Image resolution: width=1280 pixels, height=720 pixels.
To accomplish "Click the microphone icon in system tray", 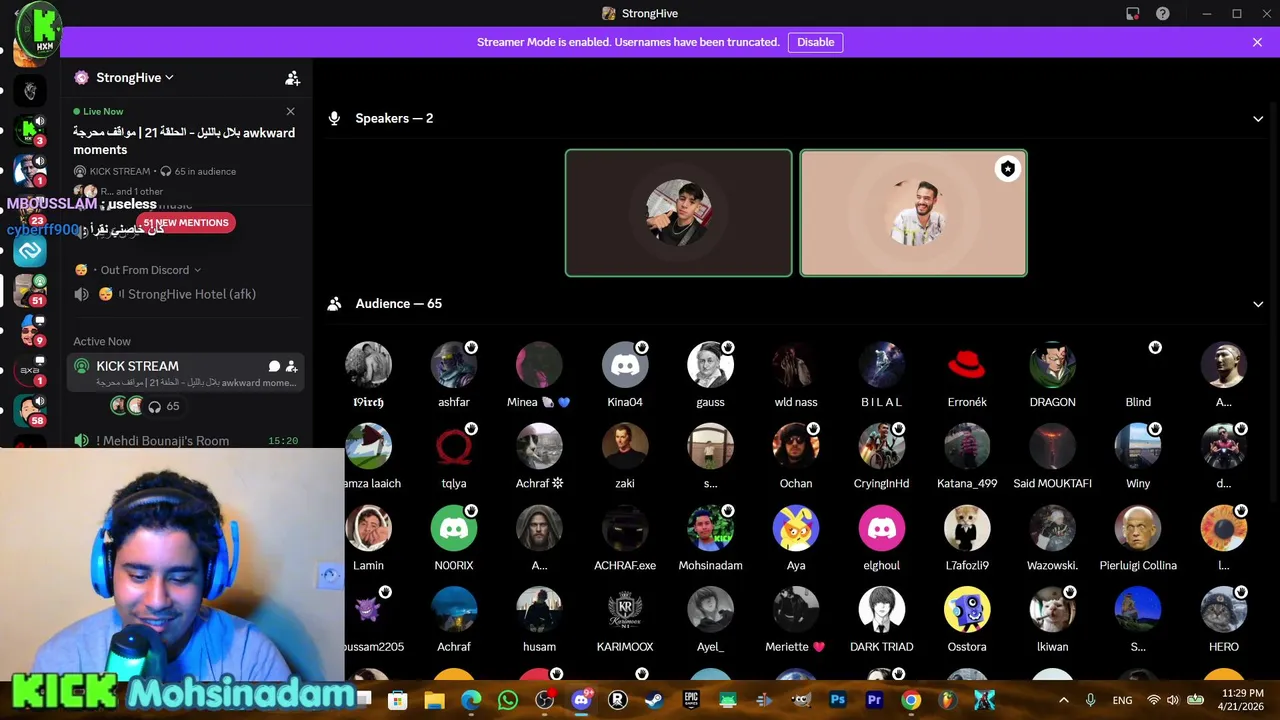I will (x=1090, y=700).
